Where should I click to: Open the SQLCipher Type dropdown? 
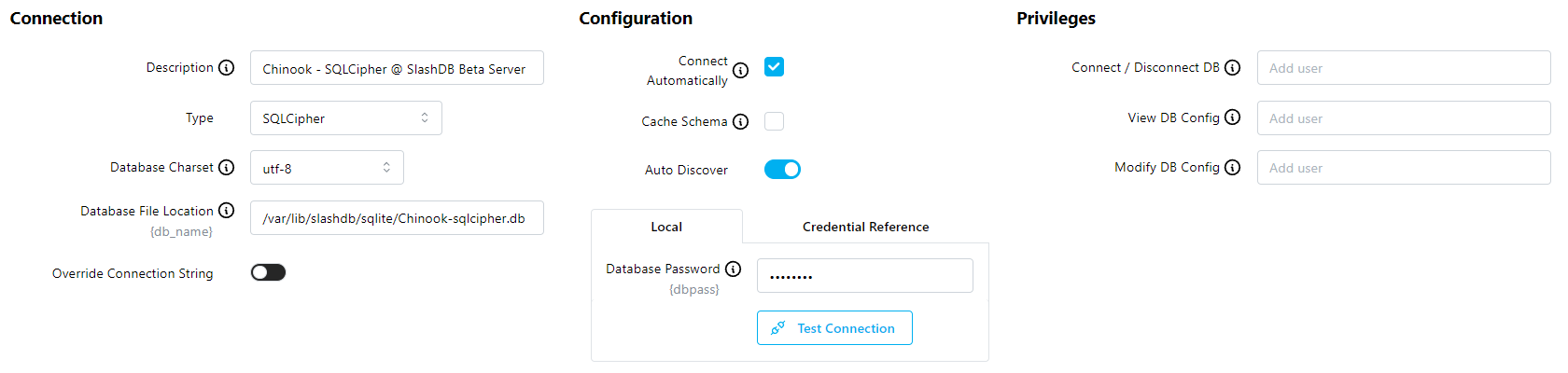coord(345,118)
